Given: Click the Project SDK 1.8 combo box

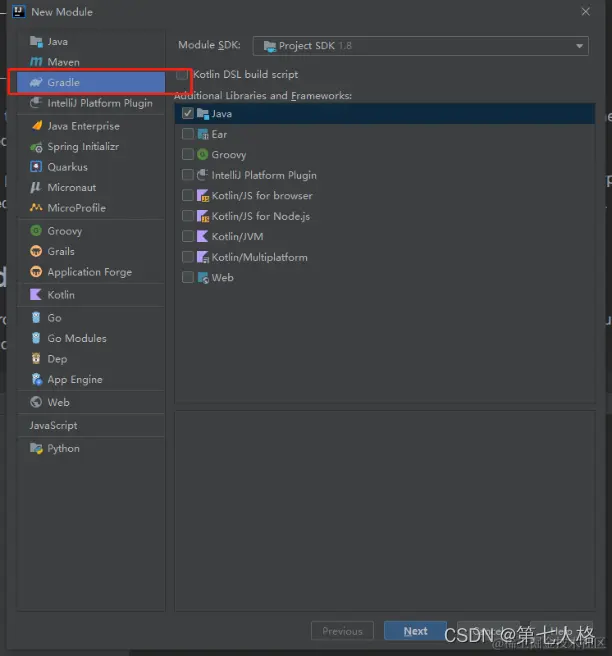Looking at the screenshot, I should [420, 46].
